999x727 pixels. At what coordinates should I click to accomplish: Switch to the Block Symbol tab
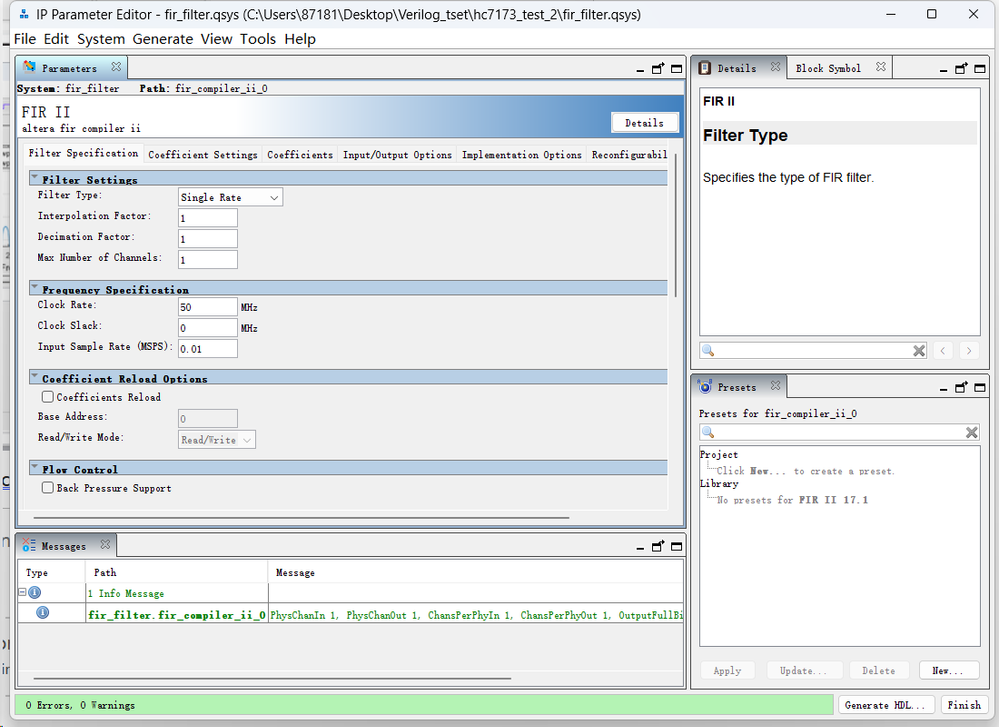[828, 68]
